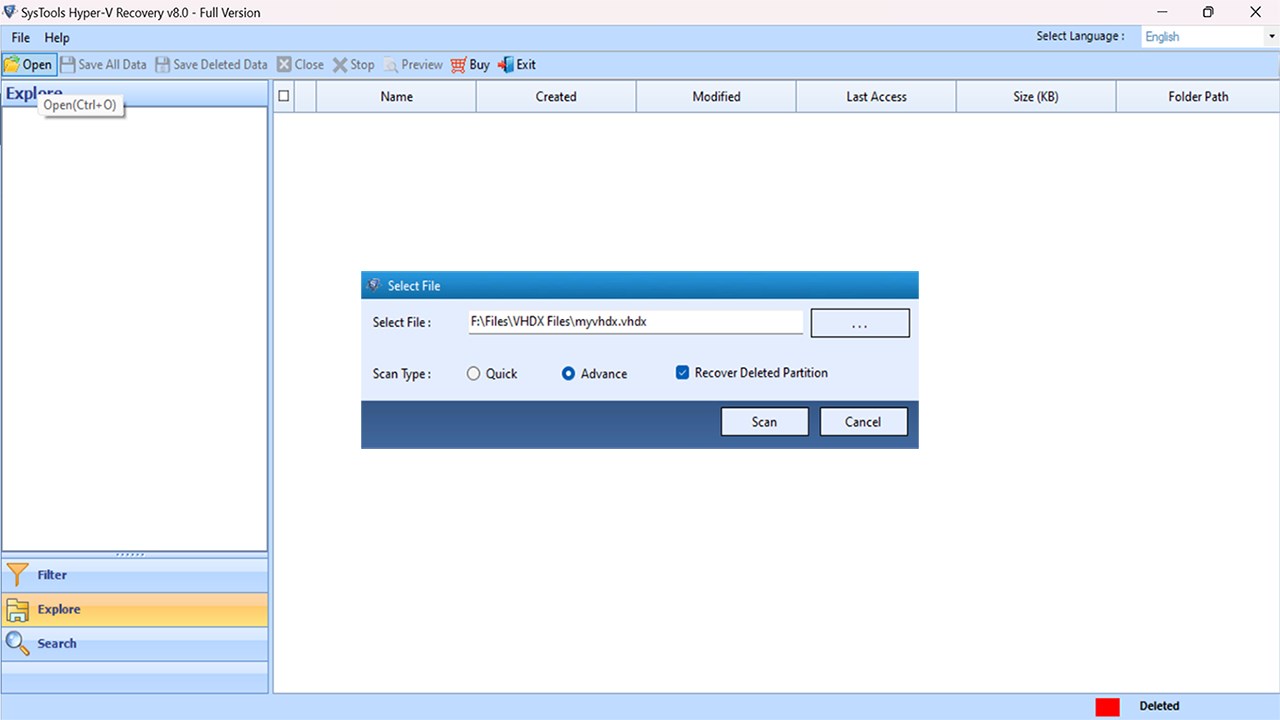Sort by the Size (KB) column header
This screenshot has width=1280, height=720.
[x=1036, y=97]
